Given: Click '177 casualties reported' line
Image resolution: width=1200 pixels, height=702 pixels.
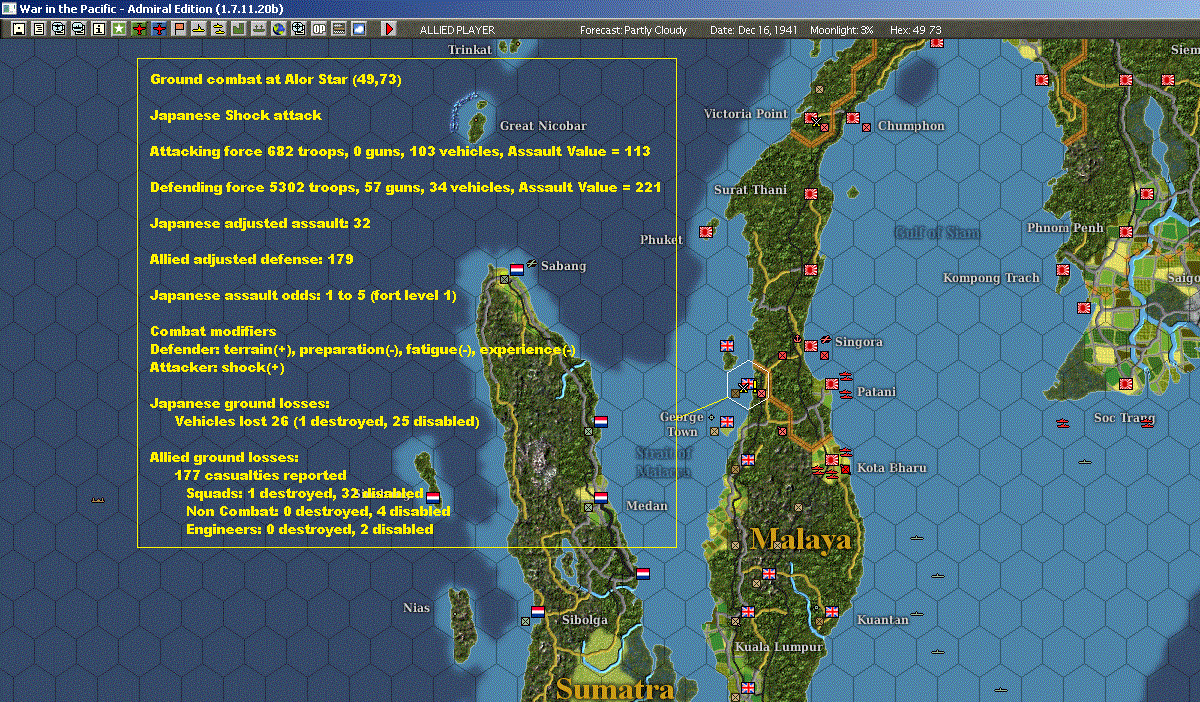Looking at the screenshot, I should pyautogui.click(x=260, y=475).
